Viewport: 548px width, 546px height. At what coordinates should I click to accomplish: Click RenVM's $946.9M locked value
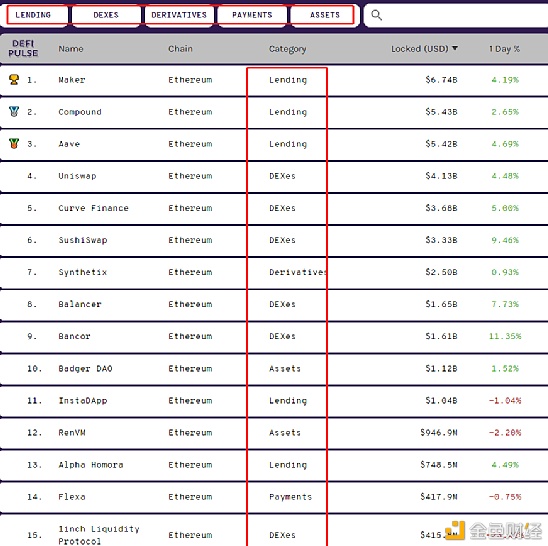(439, 433)
